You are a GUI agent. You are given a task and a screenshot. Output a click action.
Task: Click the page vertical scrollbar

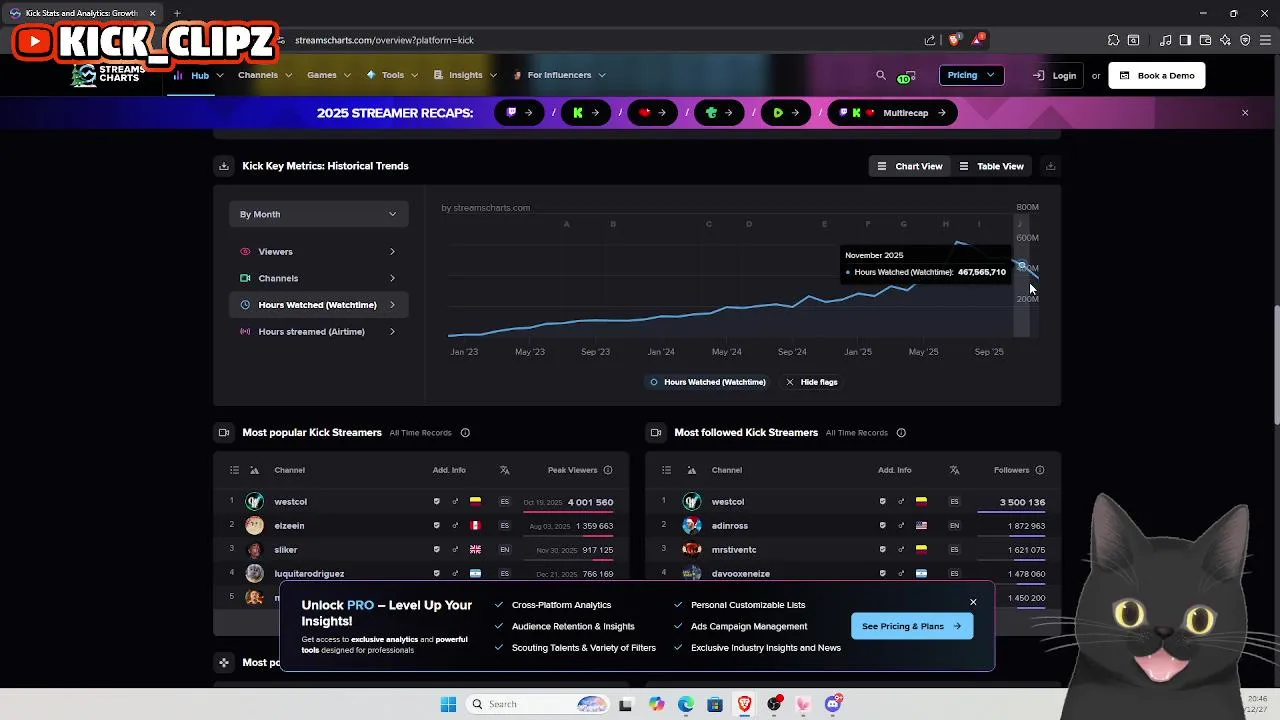click(1275, 364)
